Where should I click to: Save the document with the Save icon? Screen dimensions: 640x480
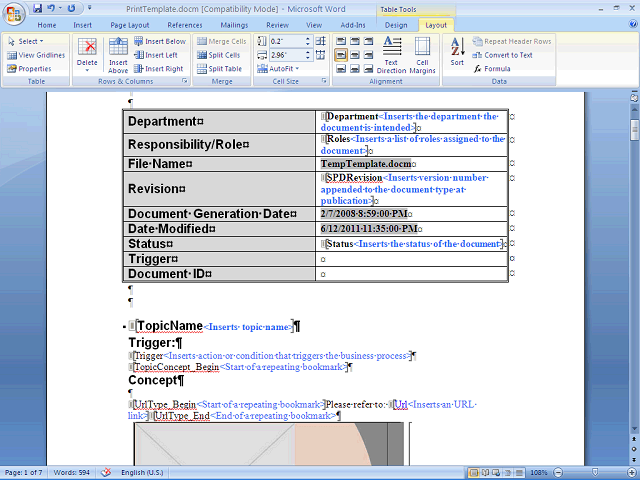pyautogui.click(x=37, y=8)
